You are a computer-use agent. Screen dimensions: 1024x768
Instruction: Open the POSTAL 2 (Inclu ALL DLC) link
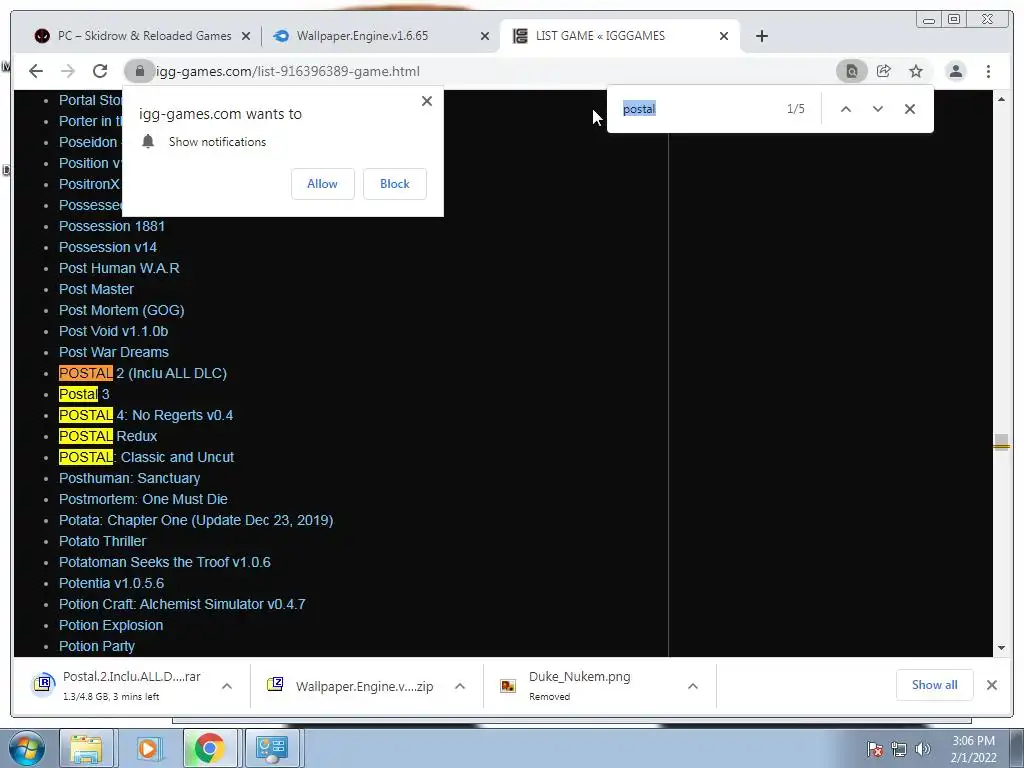point(143,374)
